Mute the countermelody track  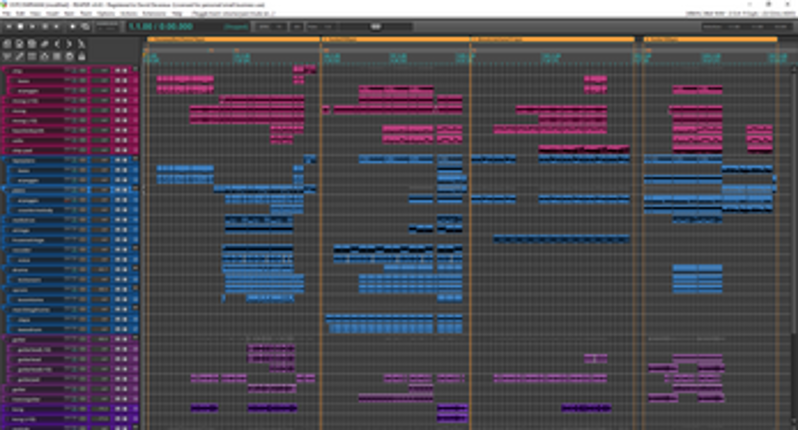[118, 210]
